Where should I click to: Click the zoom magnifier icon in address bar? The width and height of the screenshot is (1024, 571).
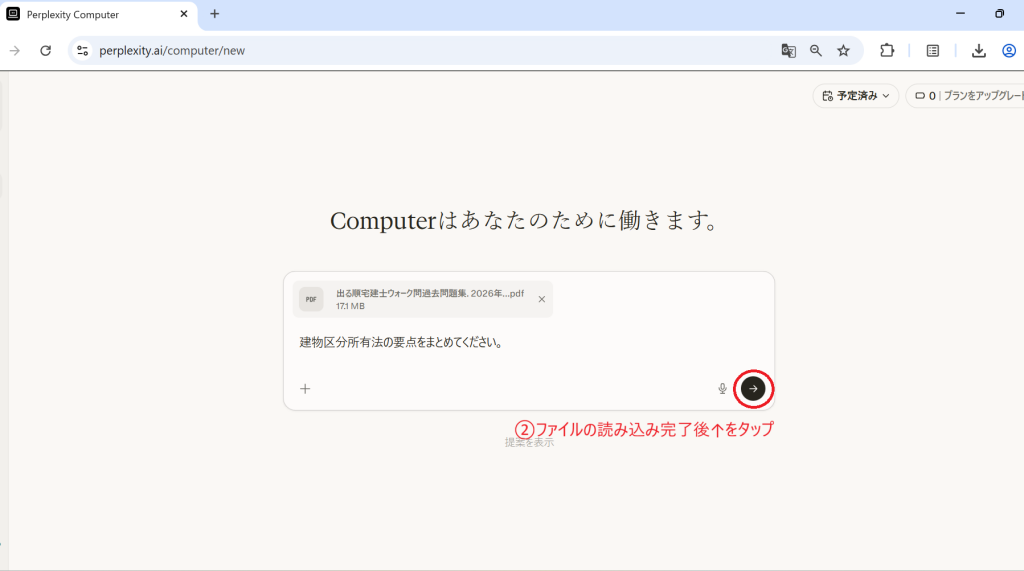[816, 51]
